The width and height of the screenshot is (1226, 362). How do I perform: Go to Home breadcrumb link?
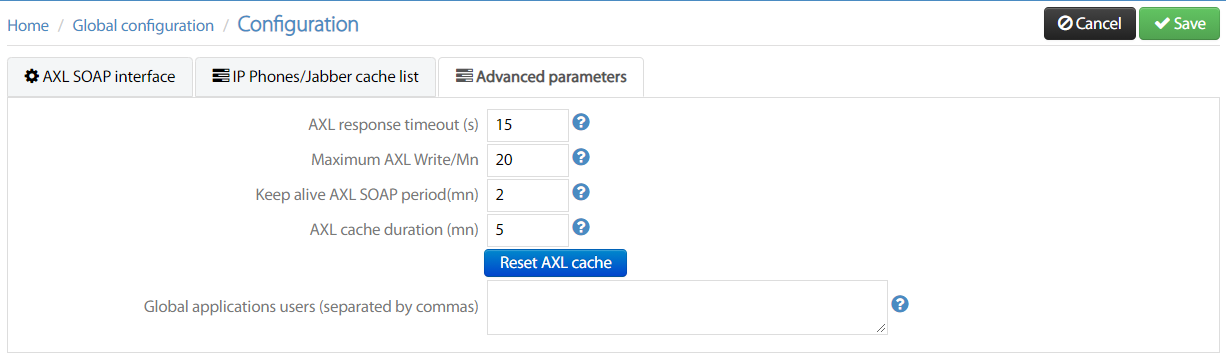click(28, 25)
